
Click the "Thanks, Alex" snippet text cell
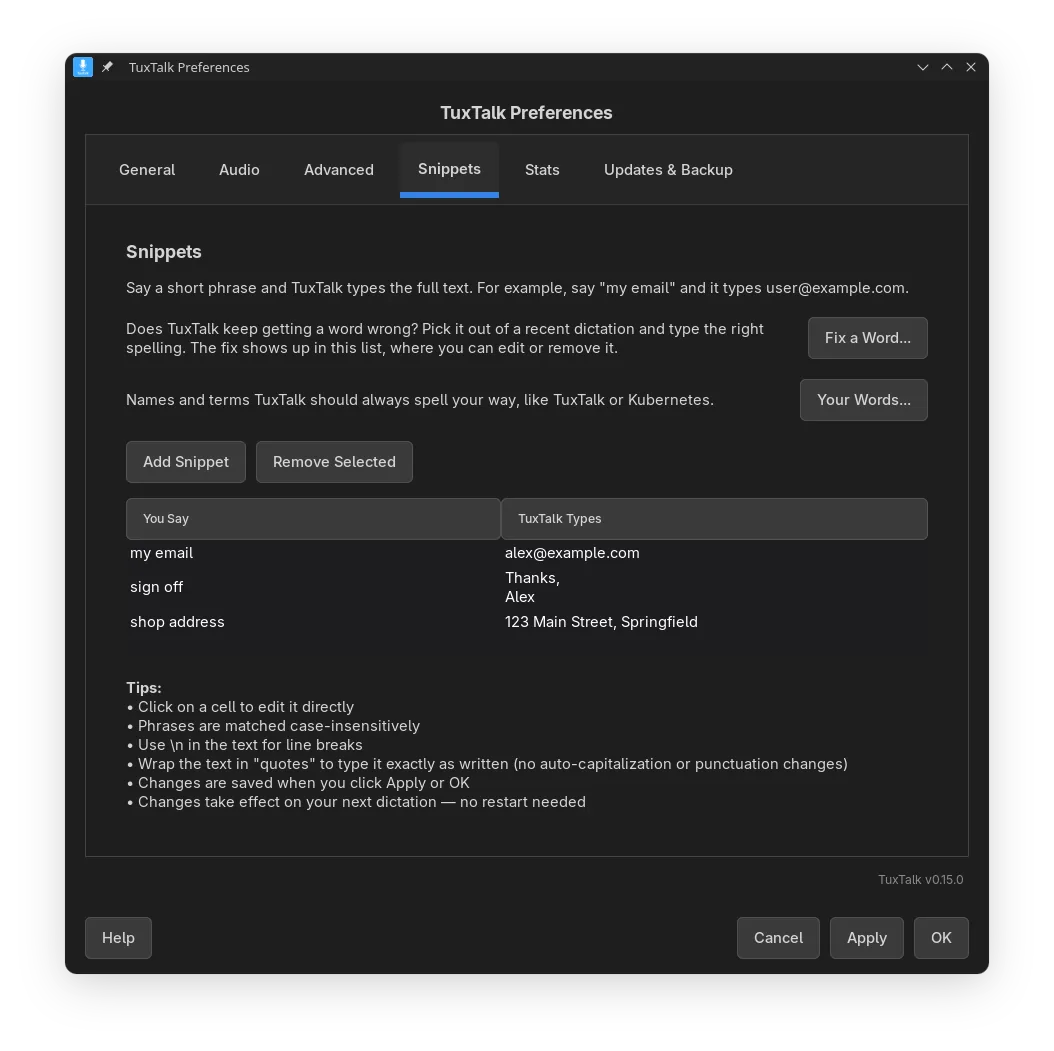click(715, 587)
